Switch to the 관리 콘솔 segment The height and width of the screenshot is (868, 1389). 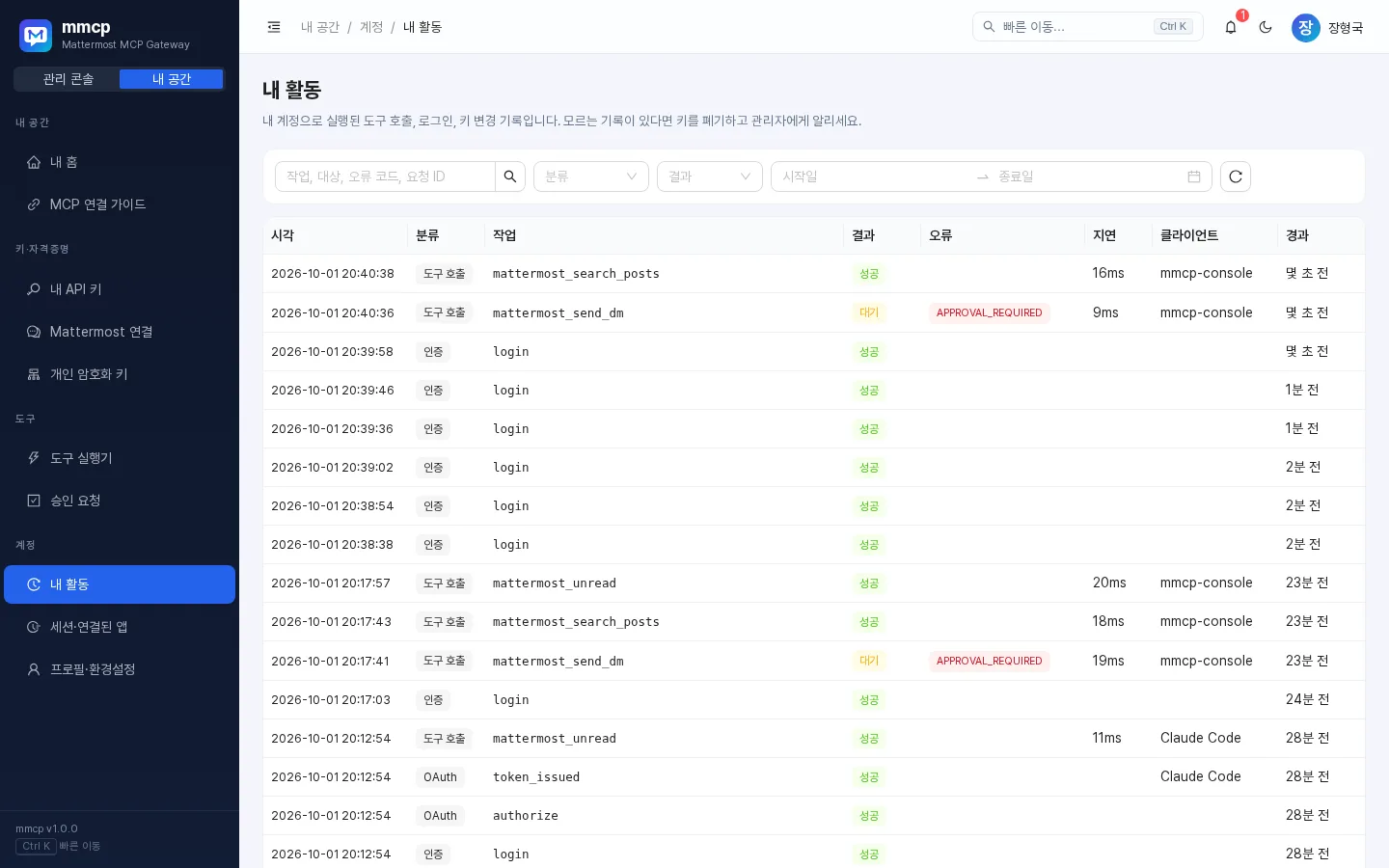[68, 79]
